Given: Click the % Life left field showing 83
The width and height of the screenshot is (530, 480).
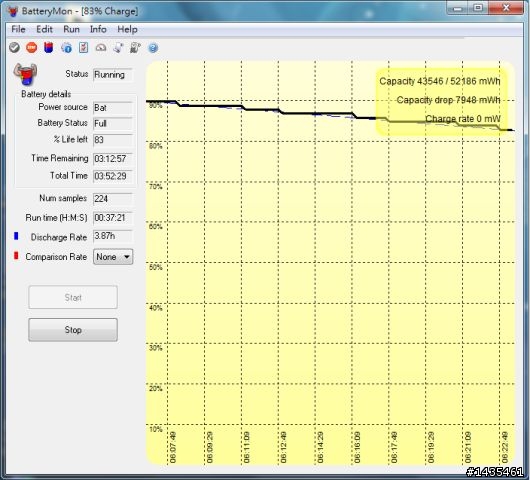Looking at the screenshot, I should pos(113,140).
